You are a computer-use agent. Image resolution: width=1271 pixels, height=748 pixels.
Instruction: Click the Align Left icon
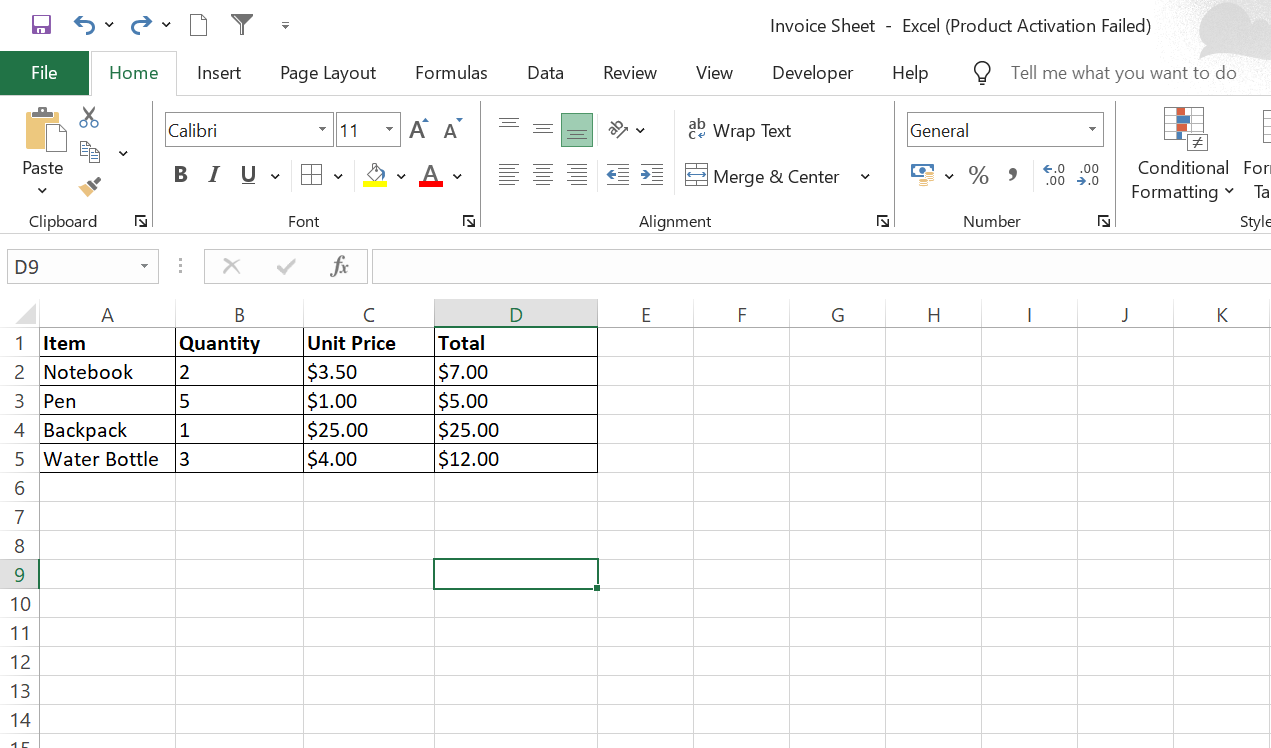coord(509,176)
